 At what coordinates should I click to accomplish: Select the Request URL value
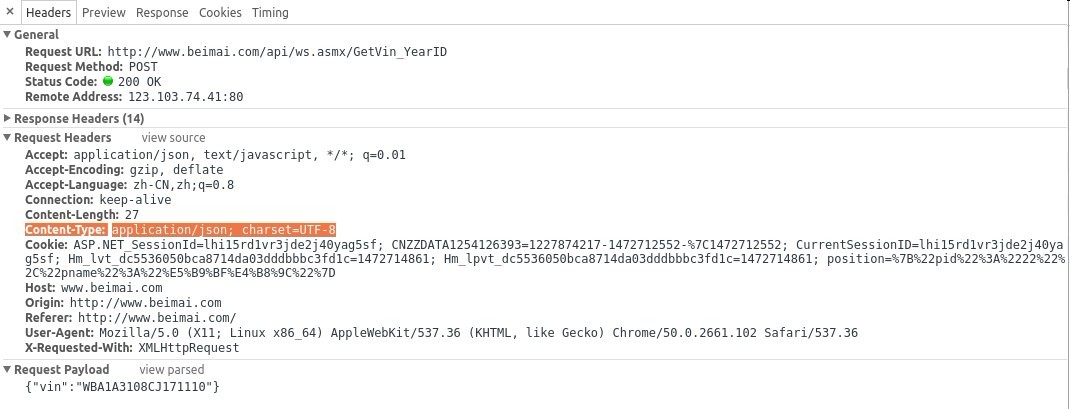pos(278,52)
